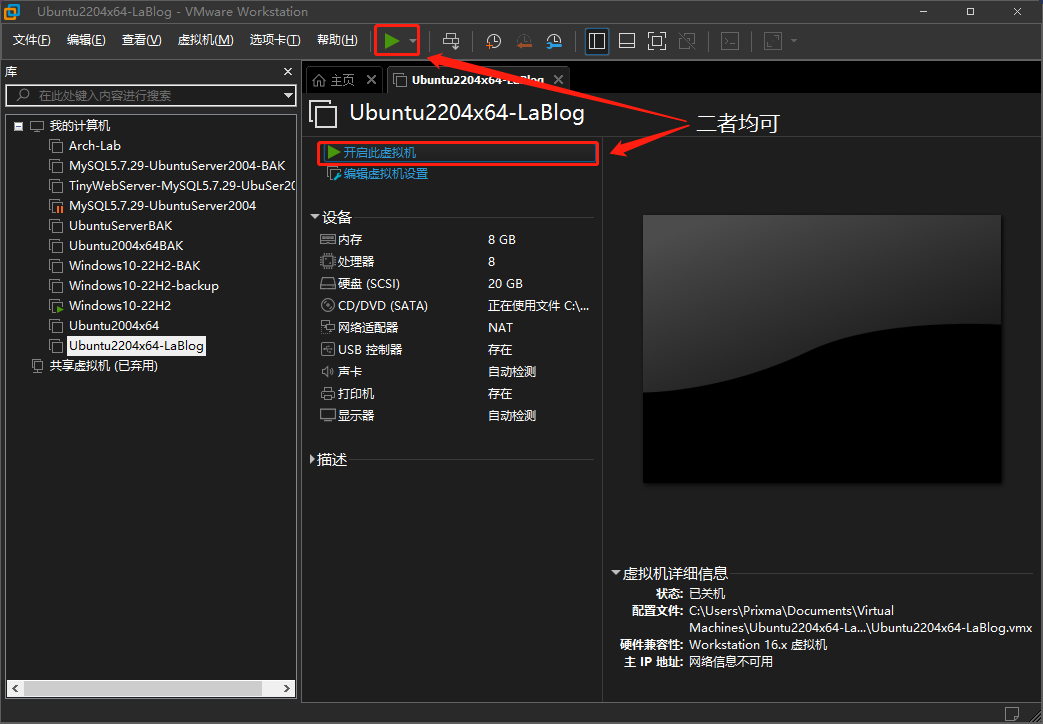Click the large VM icon beside the title
1043x724 pixels.
(323, 114)
